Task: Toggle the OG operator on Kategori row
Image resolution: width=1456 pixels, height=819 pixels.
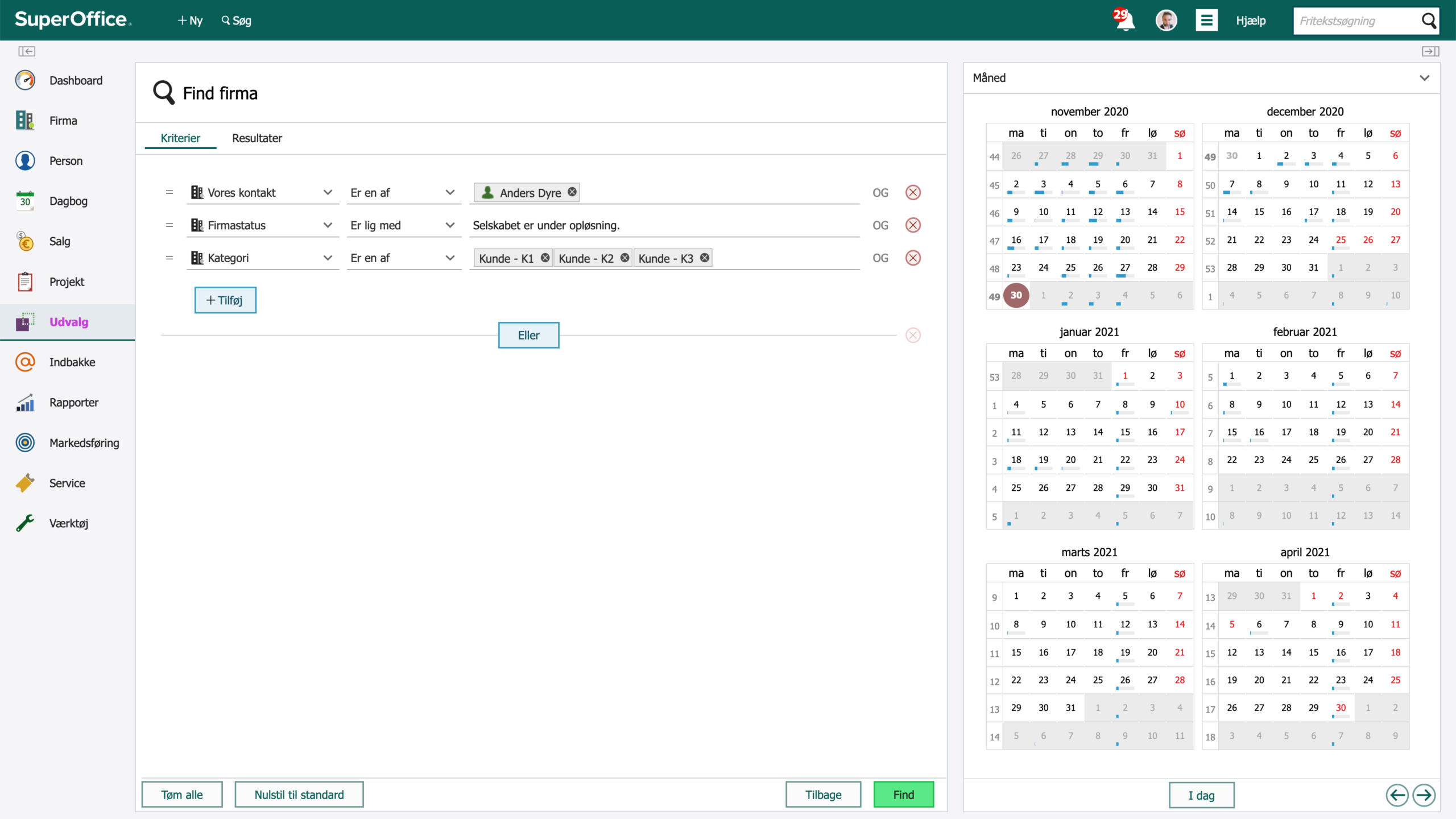Action: coord(880,258)
